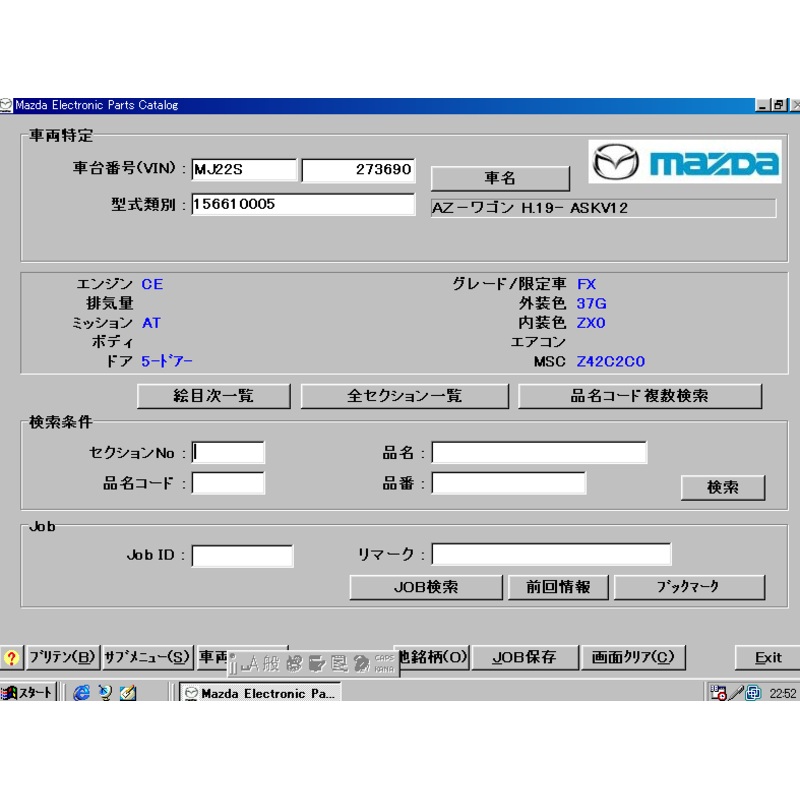Focus the セクションNo input field
The image size is (800, 800).
coord(228,453)
